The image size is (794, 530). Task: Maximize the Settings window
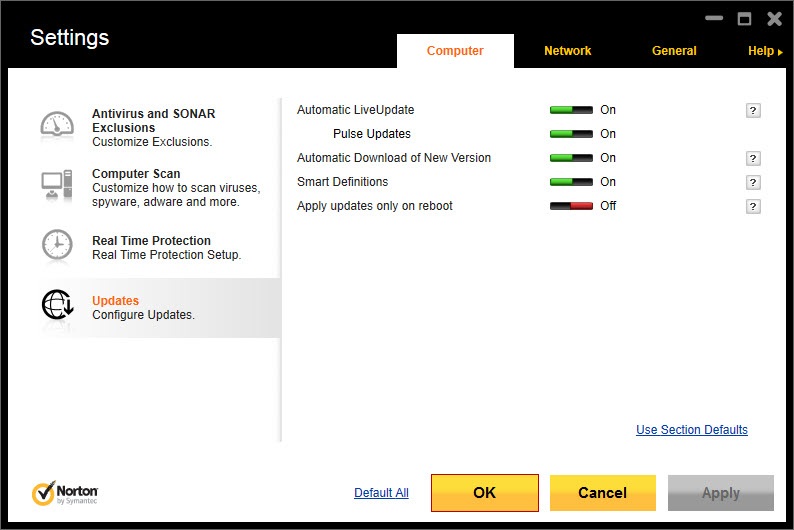click(x=744, y=19)
